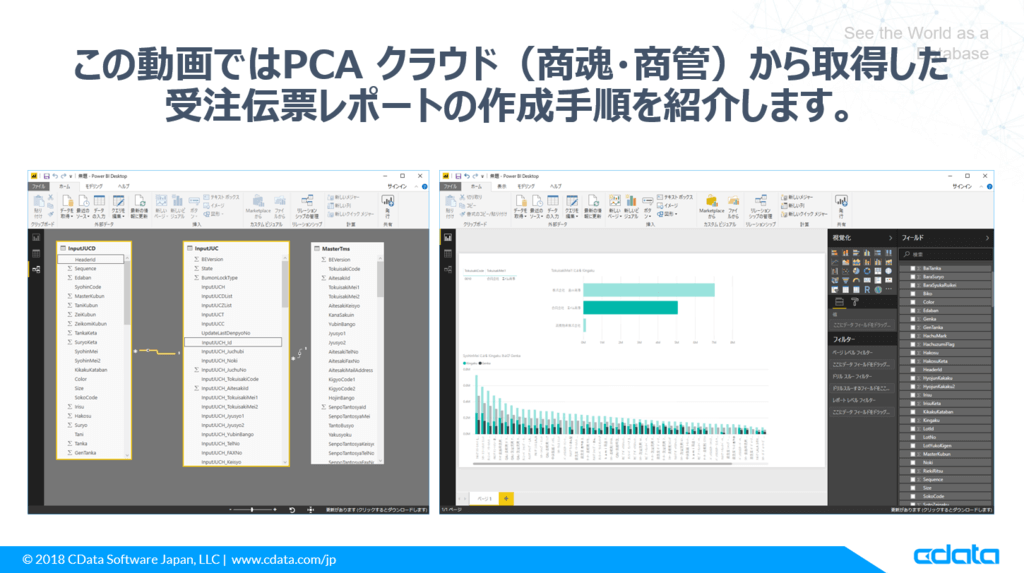1024x573 pixels.
Task: Open the 図形 dropdown in right window ribbon
Action: [x=669, y=214]
